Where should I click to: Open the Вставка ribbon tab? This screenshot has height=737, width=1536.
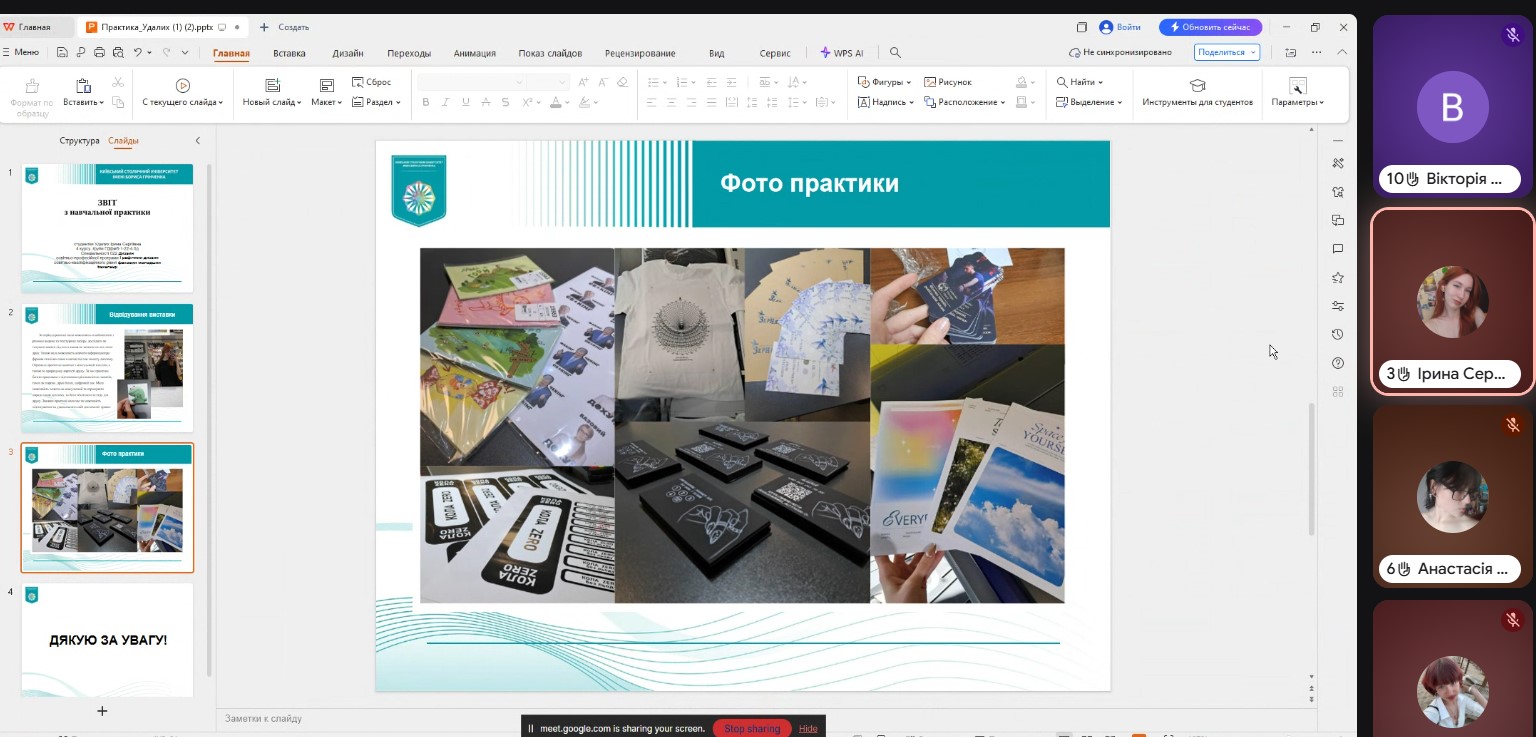[289, 53]
